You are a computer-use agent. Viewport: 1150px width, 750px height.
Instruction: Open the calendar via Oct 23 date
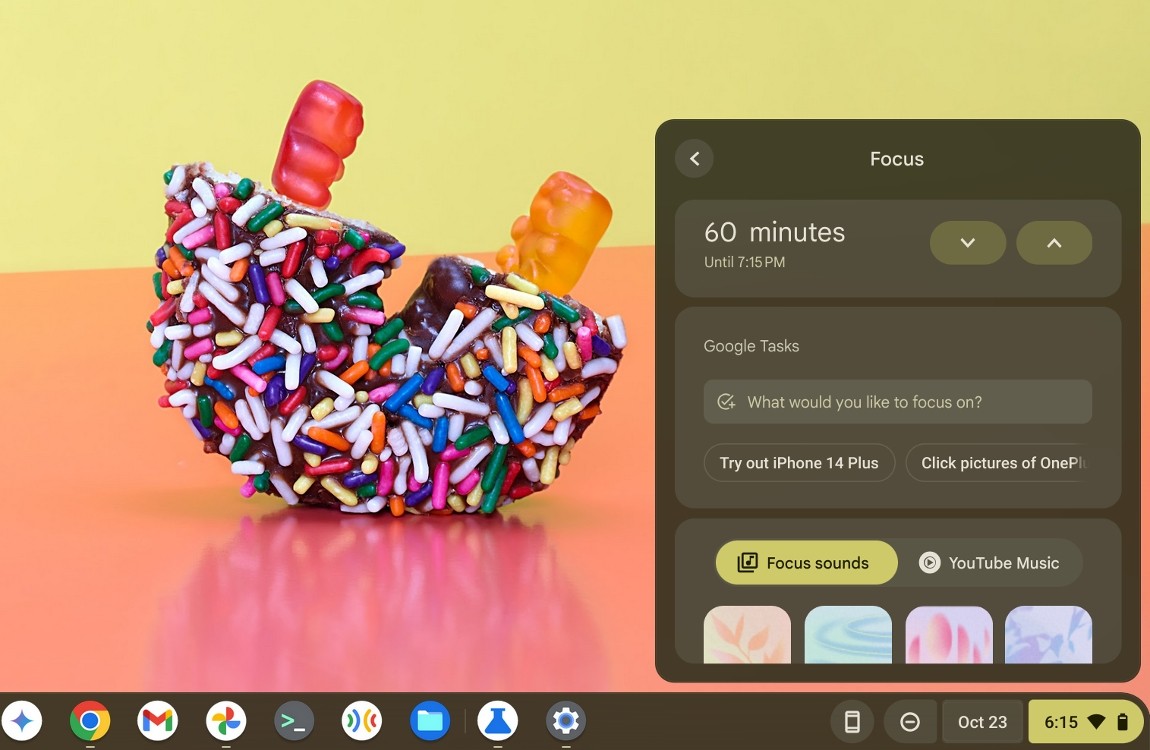[982, 722]
